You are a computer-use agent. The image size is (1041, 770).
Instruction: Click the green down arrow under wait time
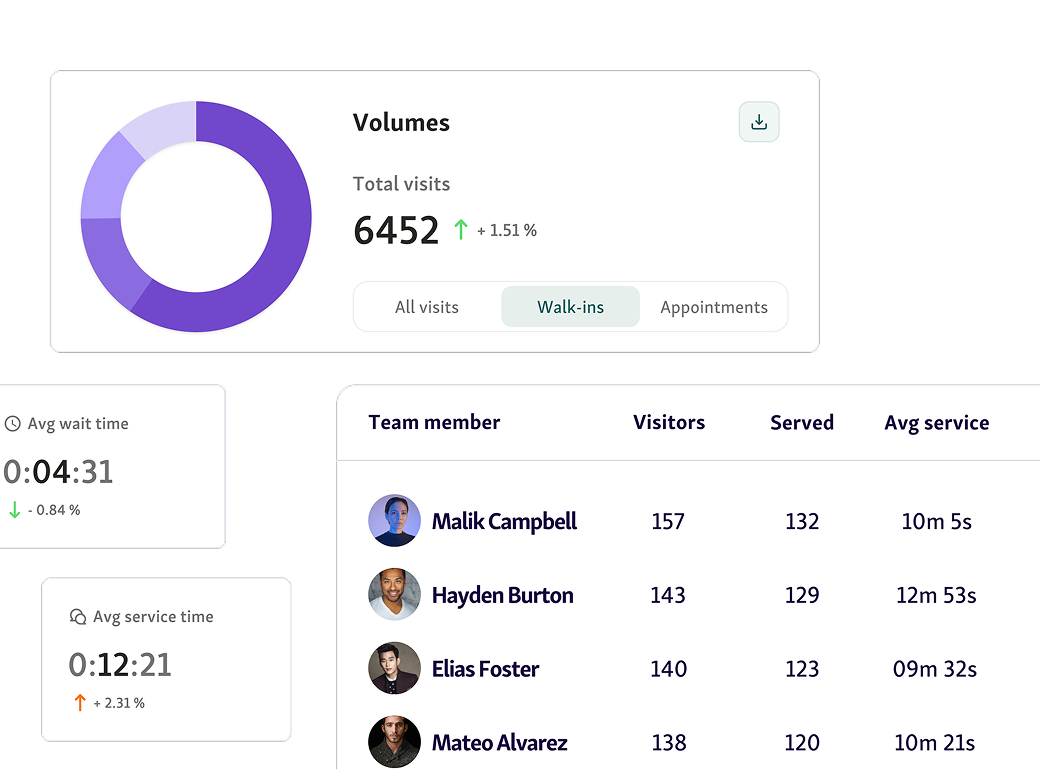point(14,510)
